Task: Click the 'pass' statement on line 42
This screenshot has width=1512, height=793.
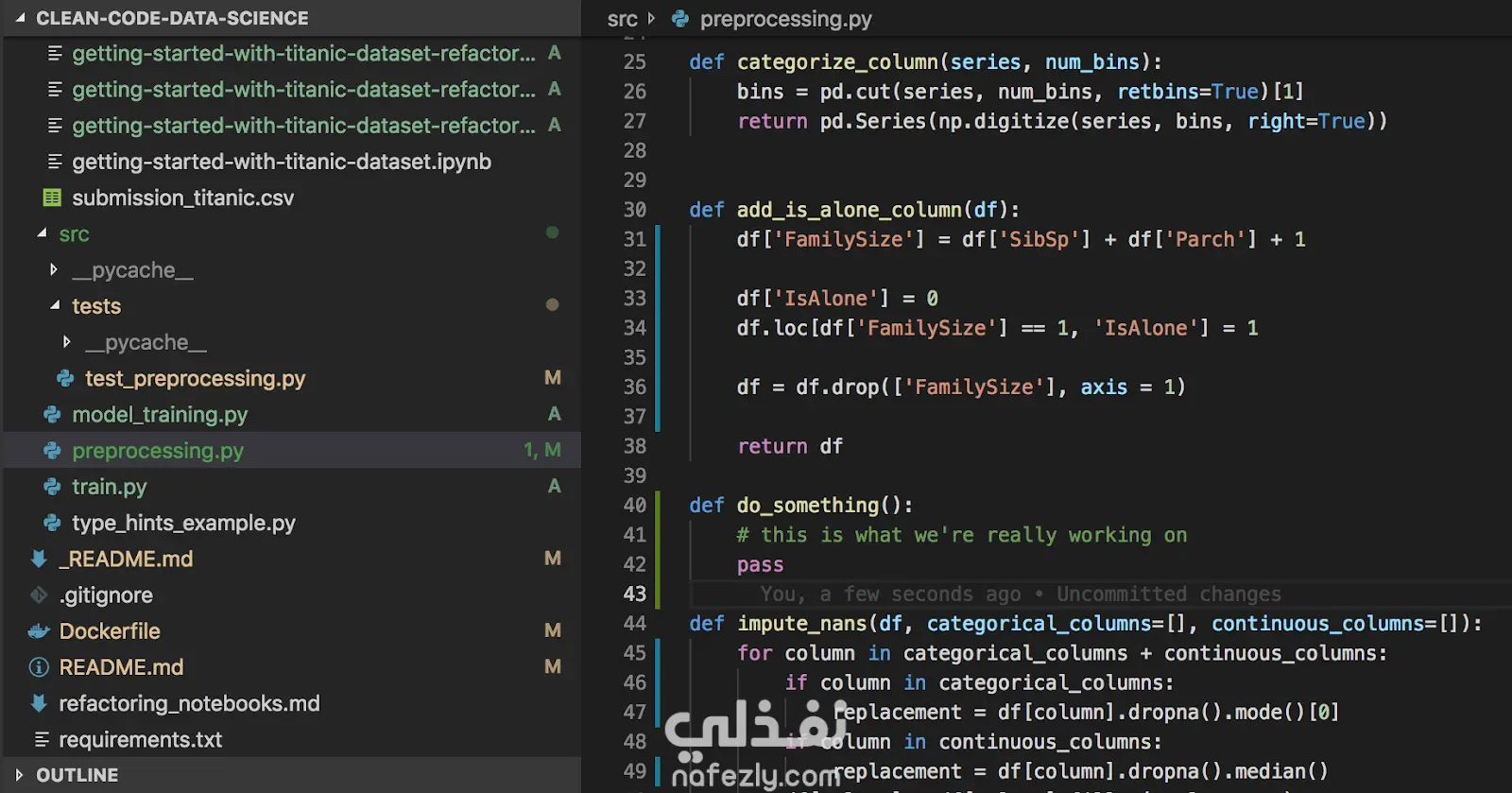Action: pos(761,565)
